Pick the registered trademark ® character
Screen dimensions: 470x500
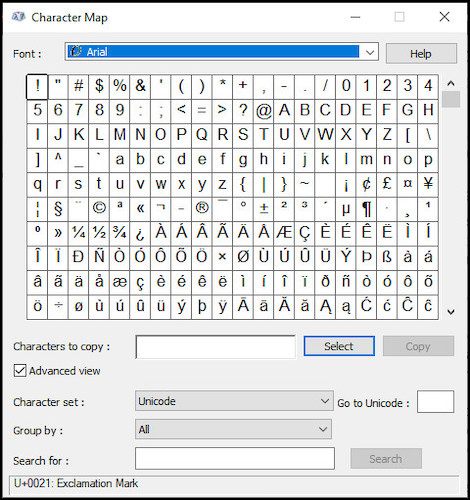coord(202,208)
